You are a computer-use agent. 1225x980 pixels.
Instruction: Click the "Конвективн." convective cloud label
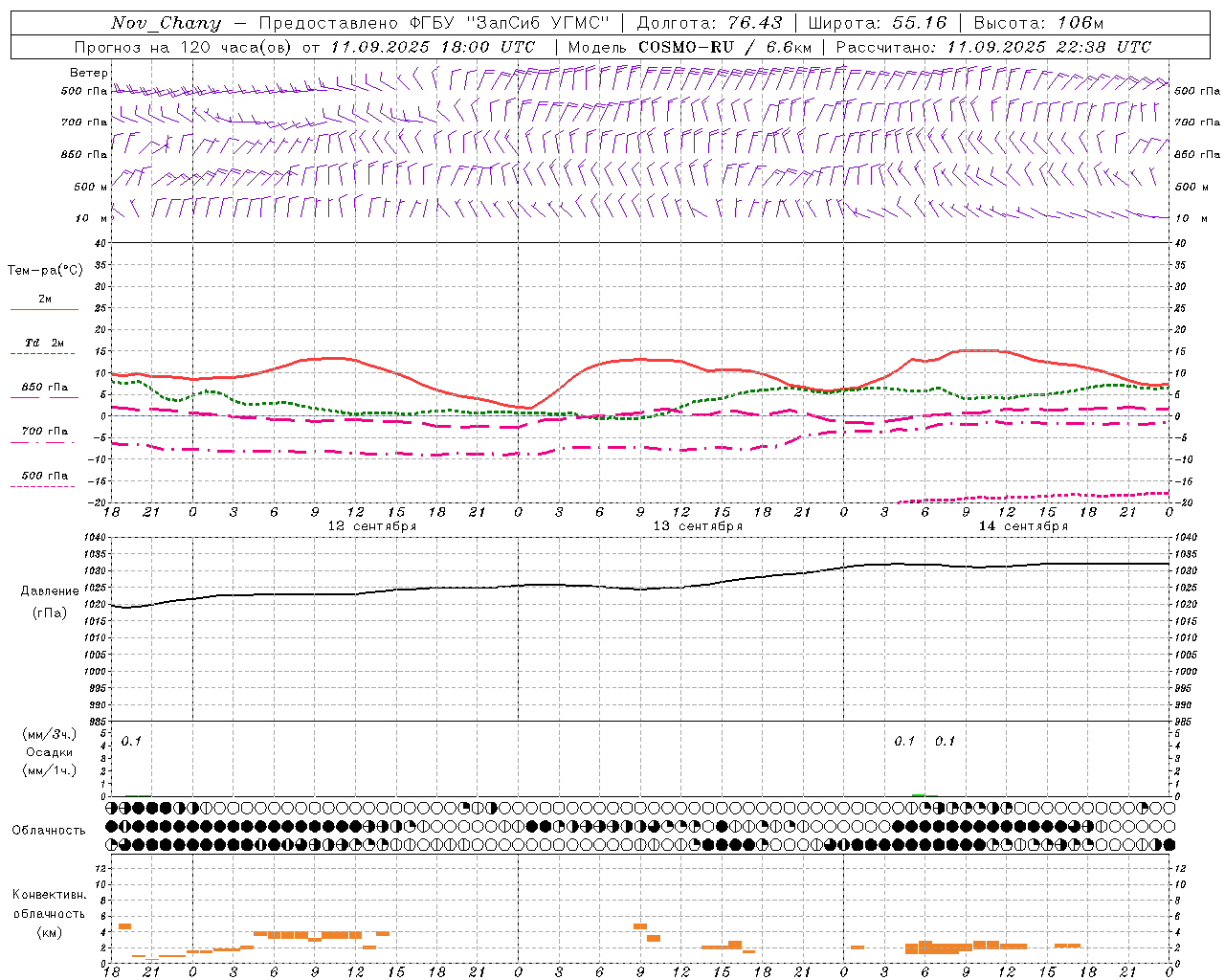point(49,895)
